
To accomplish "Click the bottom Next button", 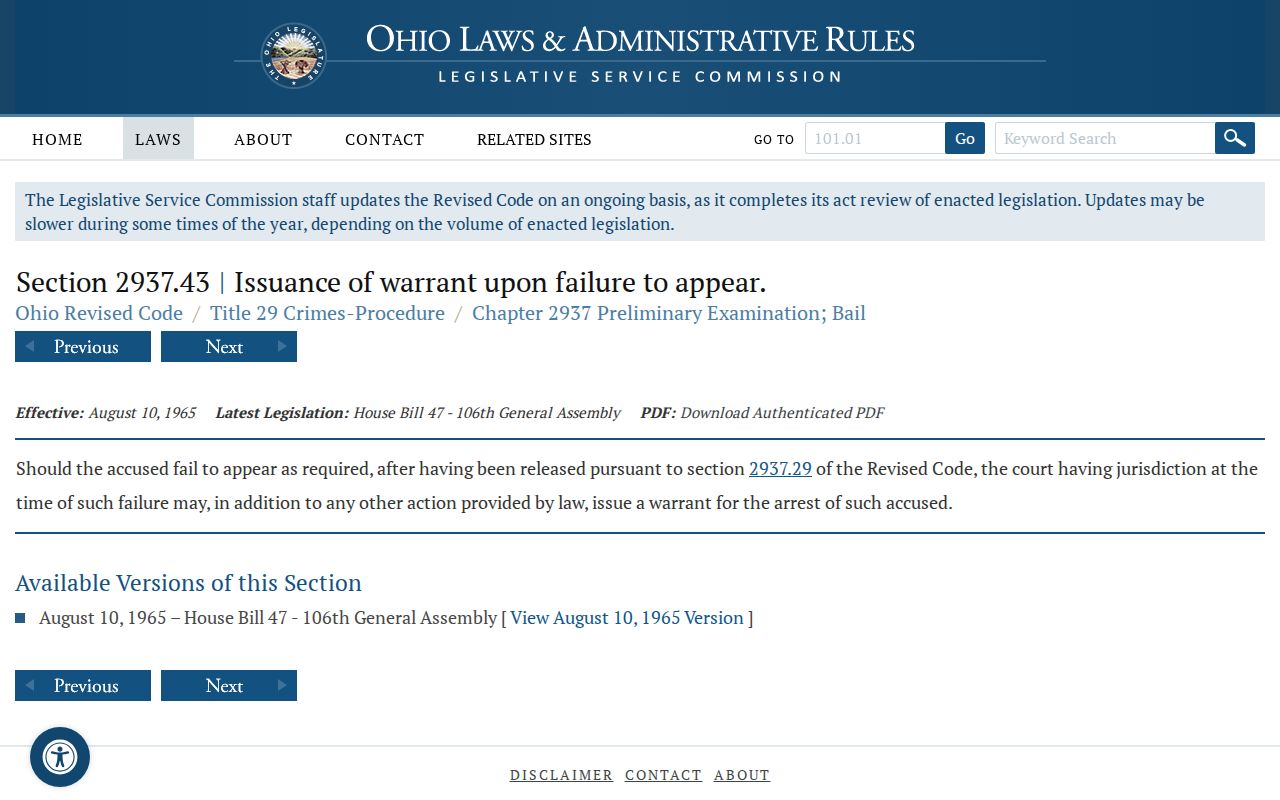I will click(229, 686).
